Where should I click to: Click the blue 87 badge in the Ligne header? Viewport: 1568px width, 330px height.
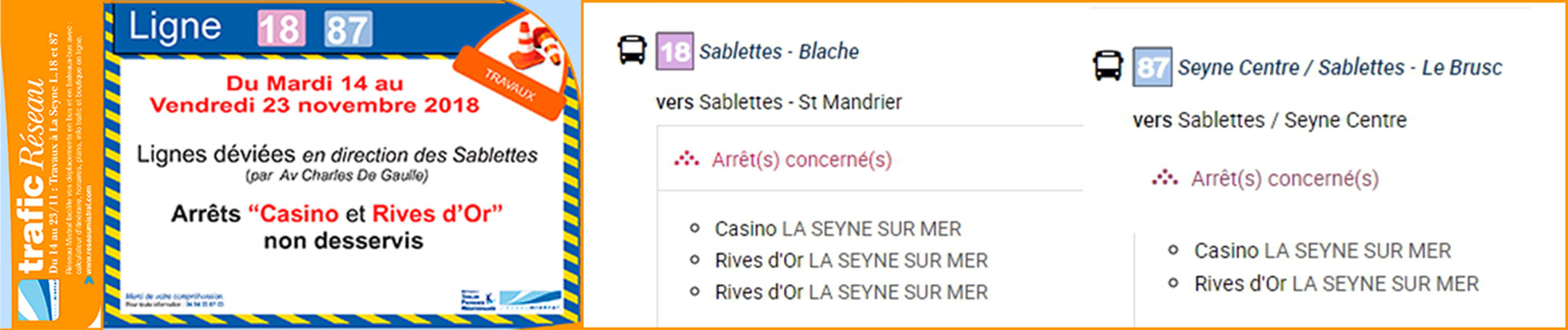tap(348, 29)
